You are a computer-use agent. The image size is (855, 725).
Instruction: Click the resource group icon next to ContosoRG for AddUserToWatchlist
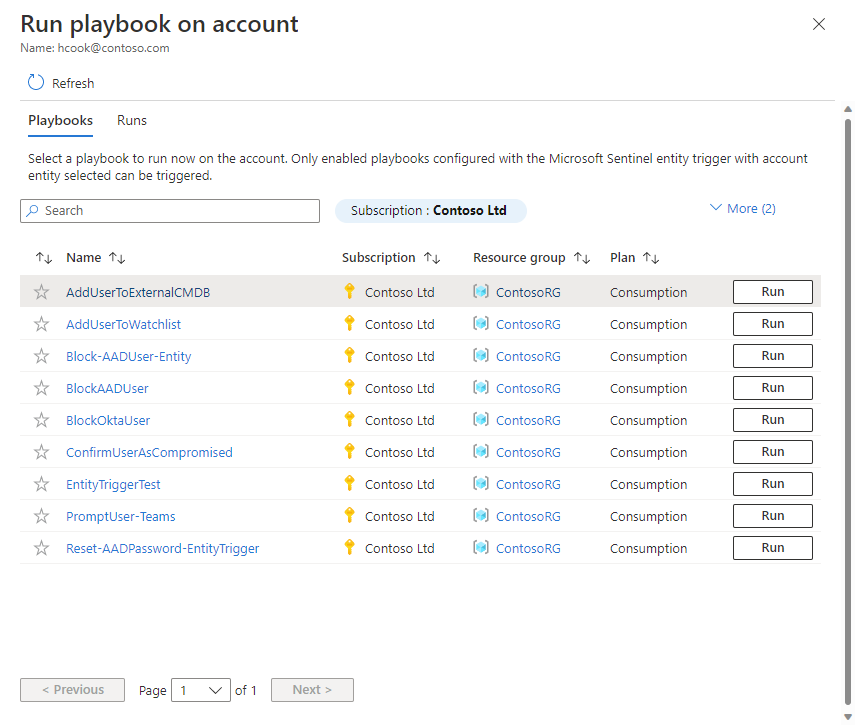click(x=482, y=323)
